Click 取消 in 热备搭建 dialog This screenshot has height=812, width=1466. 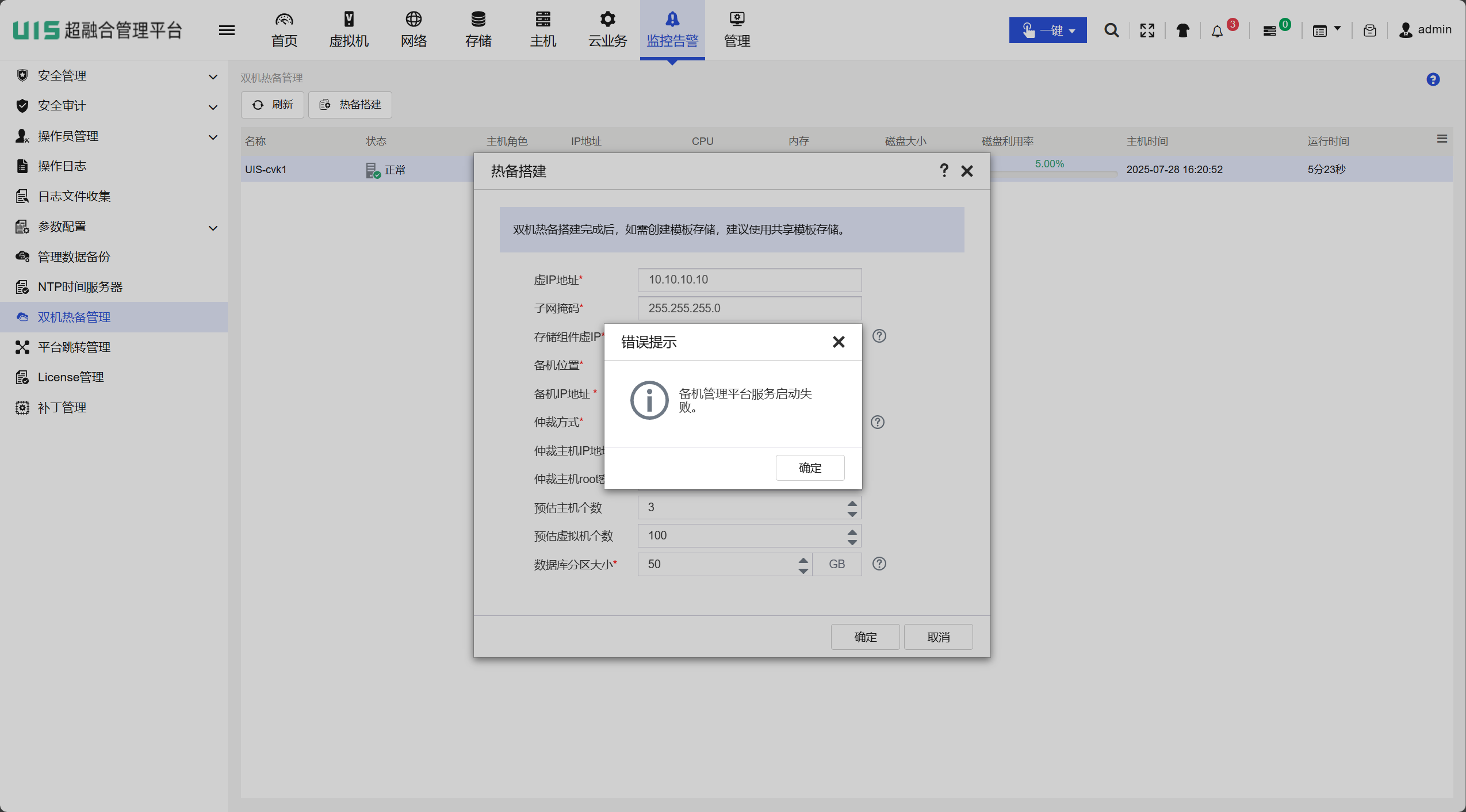pyautogui.click(x=937, y=637)
